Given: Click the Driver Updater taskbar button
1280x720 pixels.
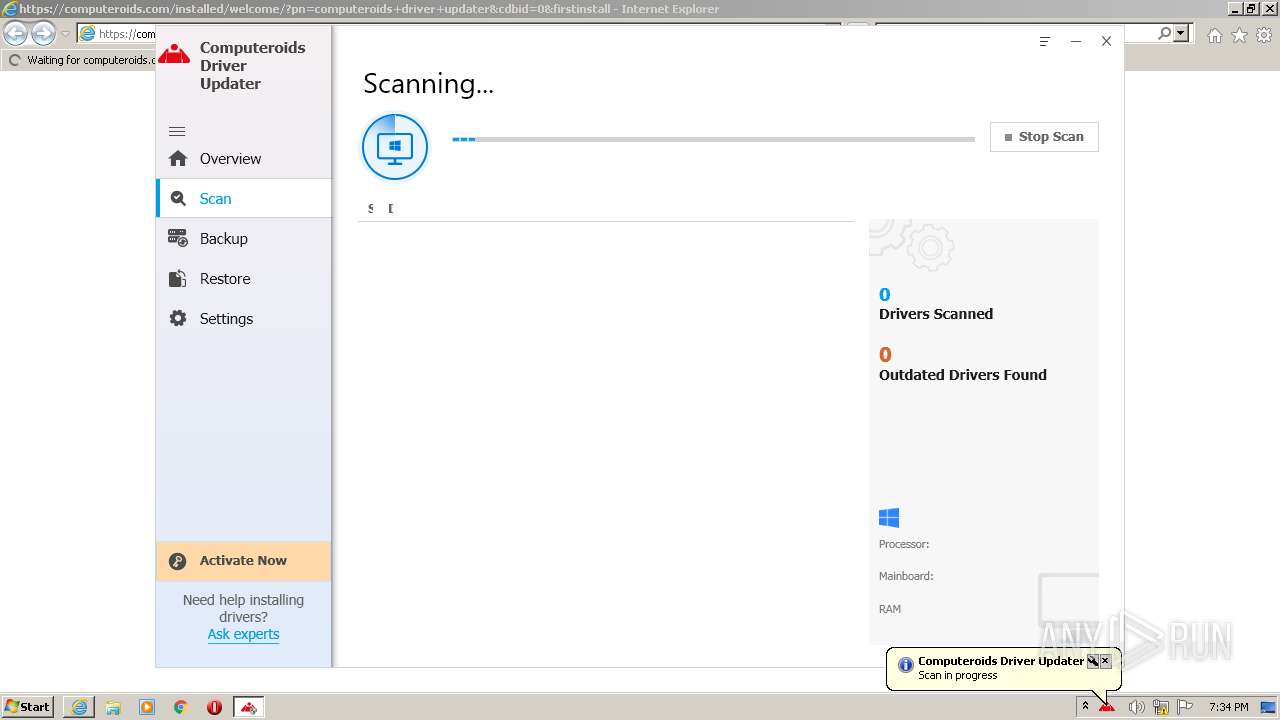Looking at the screenshot, I should [x=249, y=707].
